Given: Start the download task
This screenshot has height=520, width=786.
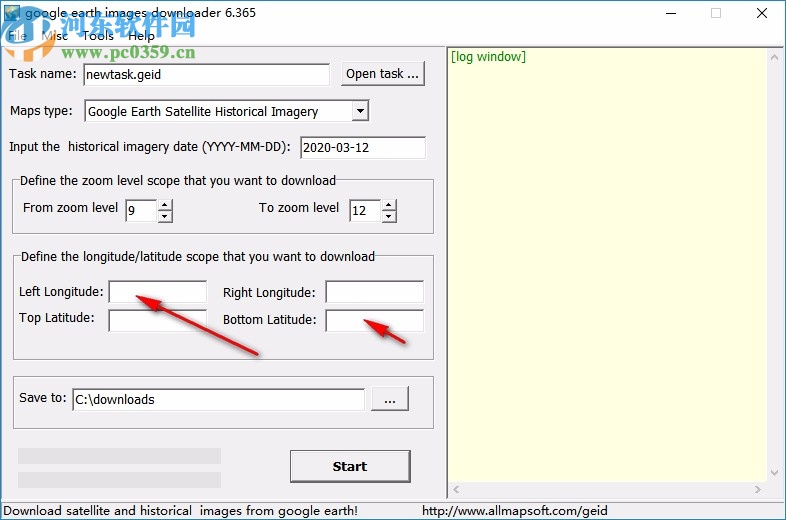Looking at the screenshot, I should pos(350,466).
